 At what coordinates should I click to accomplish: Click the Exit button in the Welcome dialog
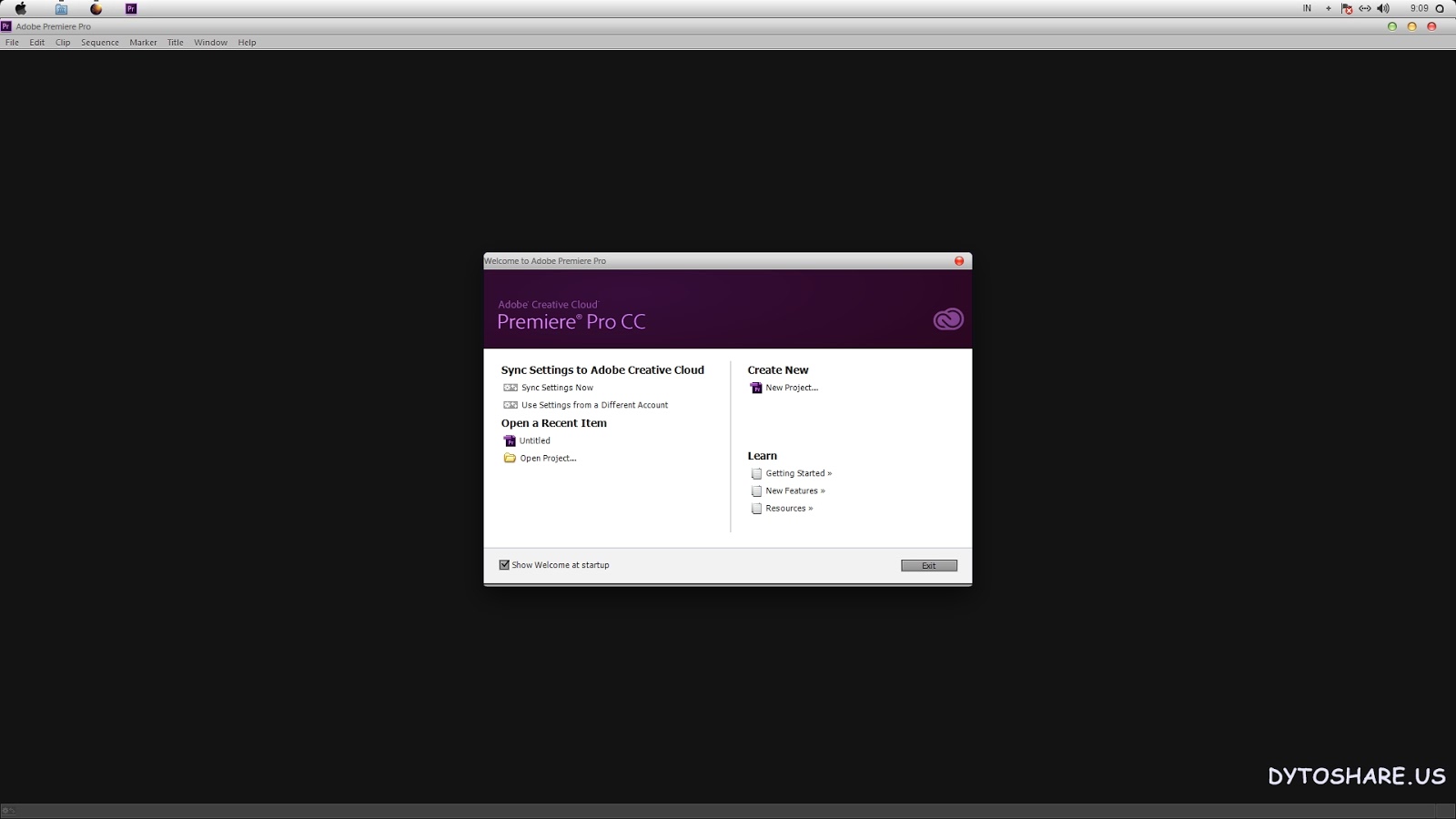[x=929, y=566]
